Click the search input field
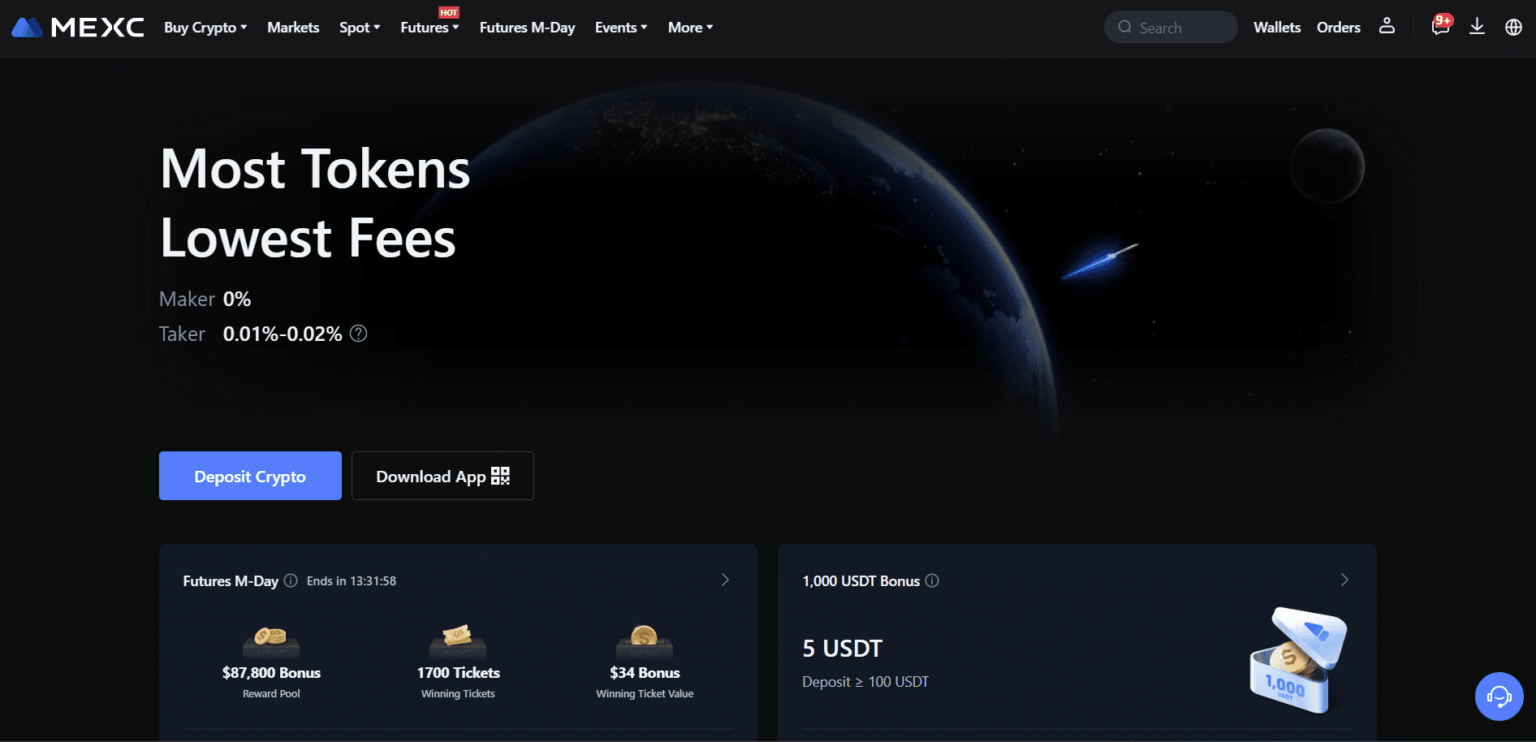The height and width of the screenshot is (742, 1536). [x=1170, y=27]
